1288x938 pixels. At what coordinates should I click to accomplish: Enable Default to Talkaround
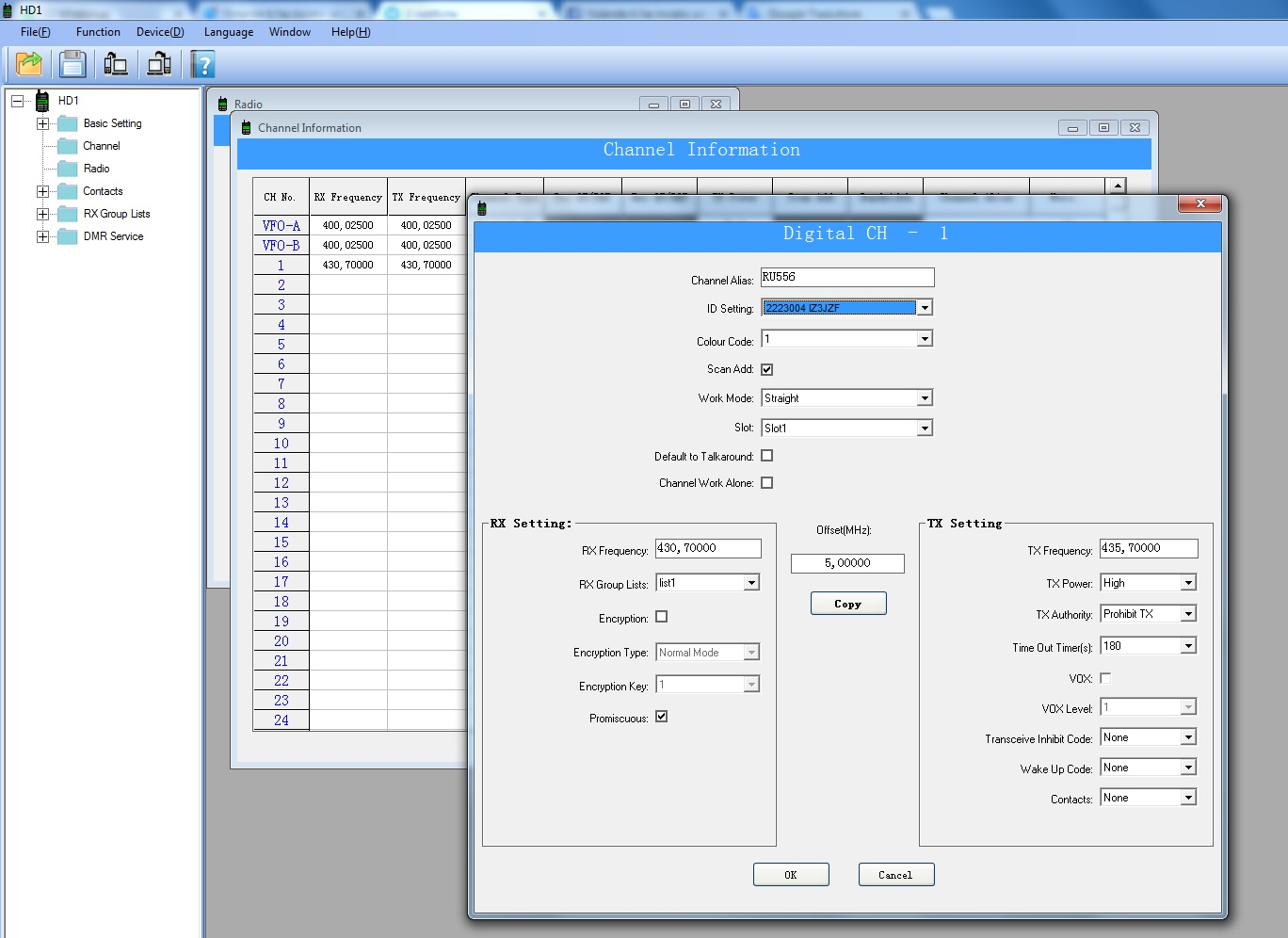767,456
